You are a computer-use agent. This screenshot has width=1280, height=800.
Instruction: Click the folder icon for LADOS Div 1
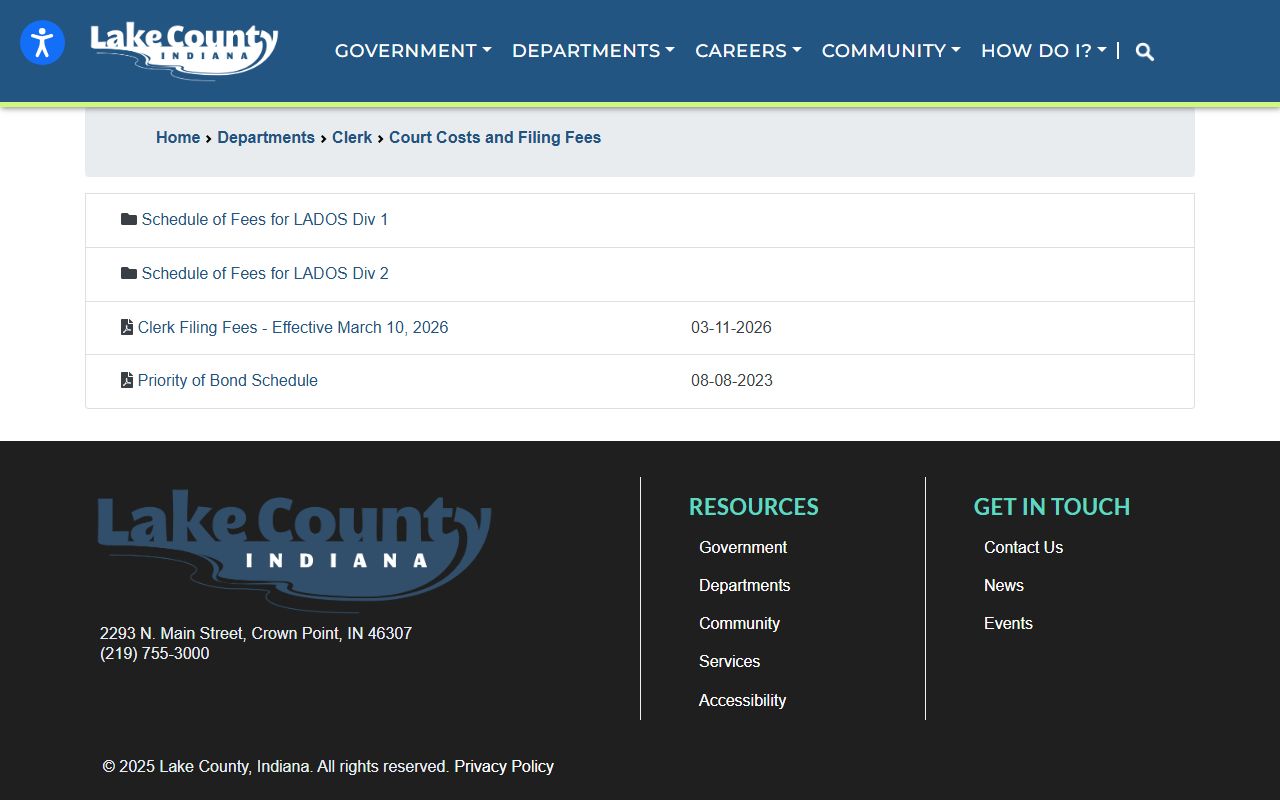(x=129, y=219)
